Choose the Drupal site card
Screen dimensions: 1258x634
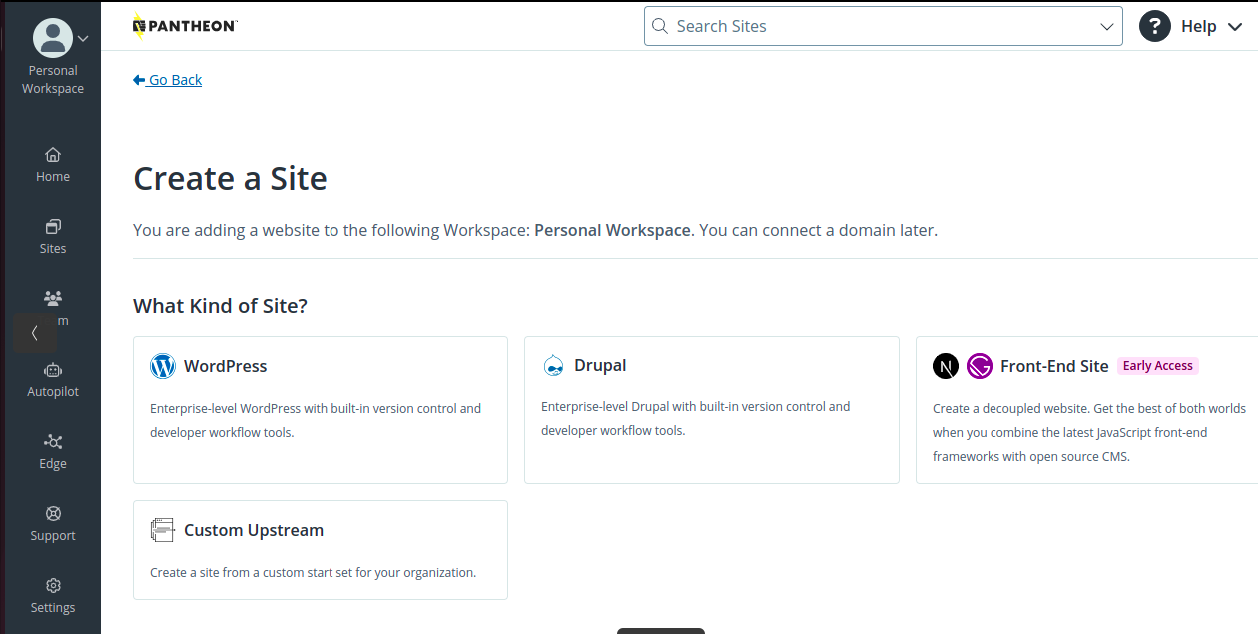point(711,410)
